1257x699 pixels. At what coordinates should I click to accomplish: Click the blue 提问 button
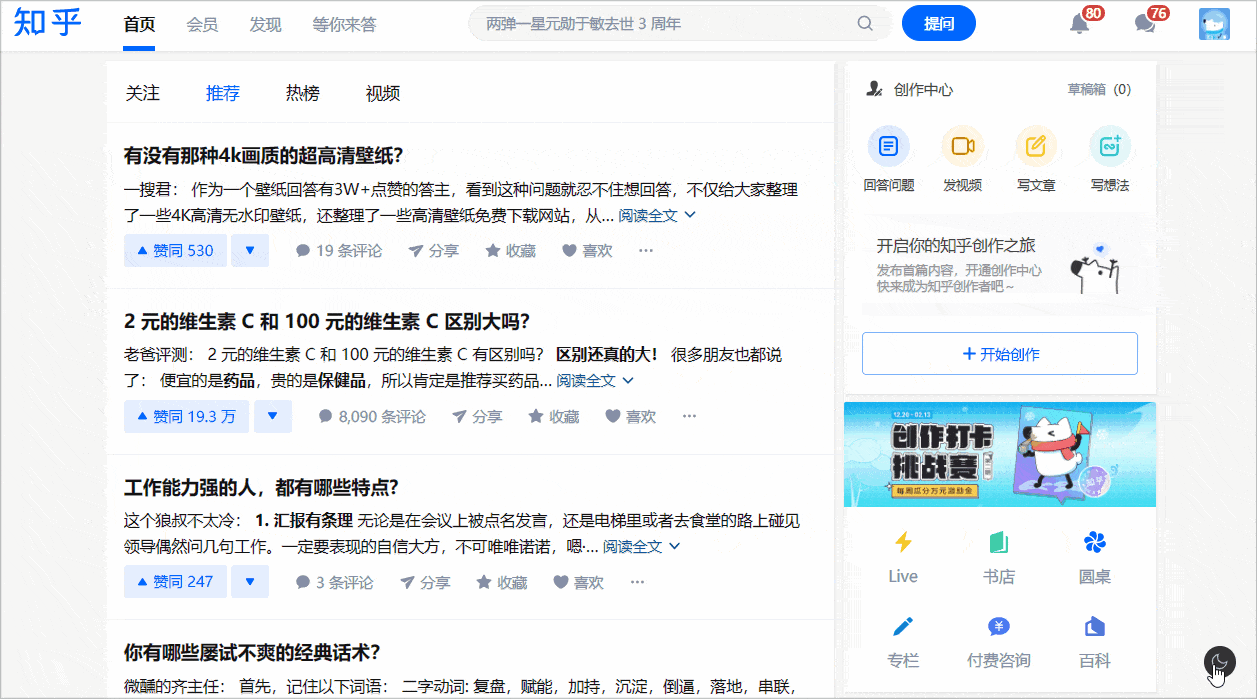click(938, 24)
